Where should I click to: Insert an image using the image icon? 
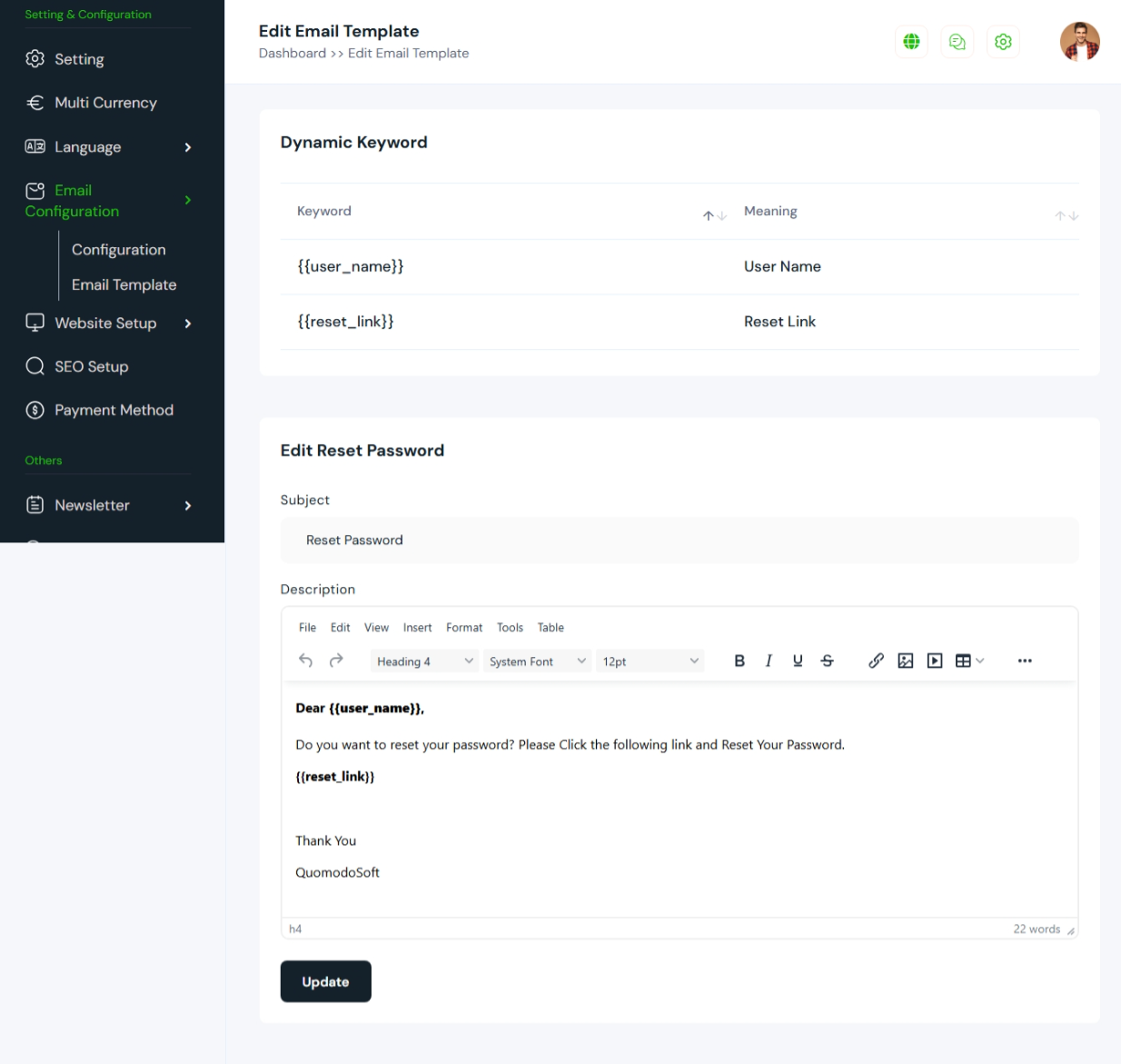click(906, 661)
